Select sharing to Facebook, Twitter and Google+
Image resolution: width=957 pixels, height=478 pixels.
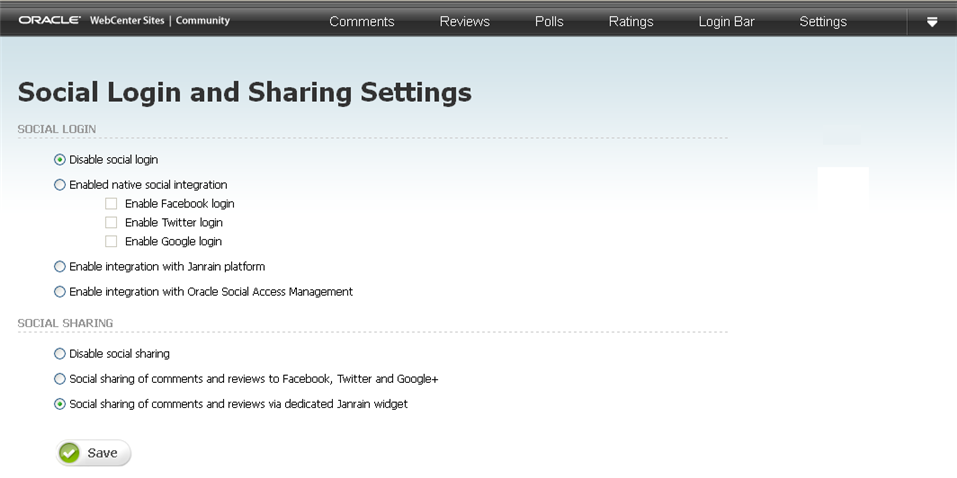(x=60, y=378)
